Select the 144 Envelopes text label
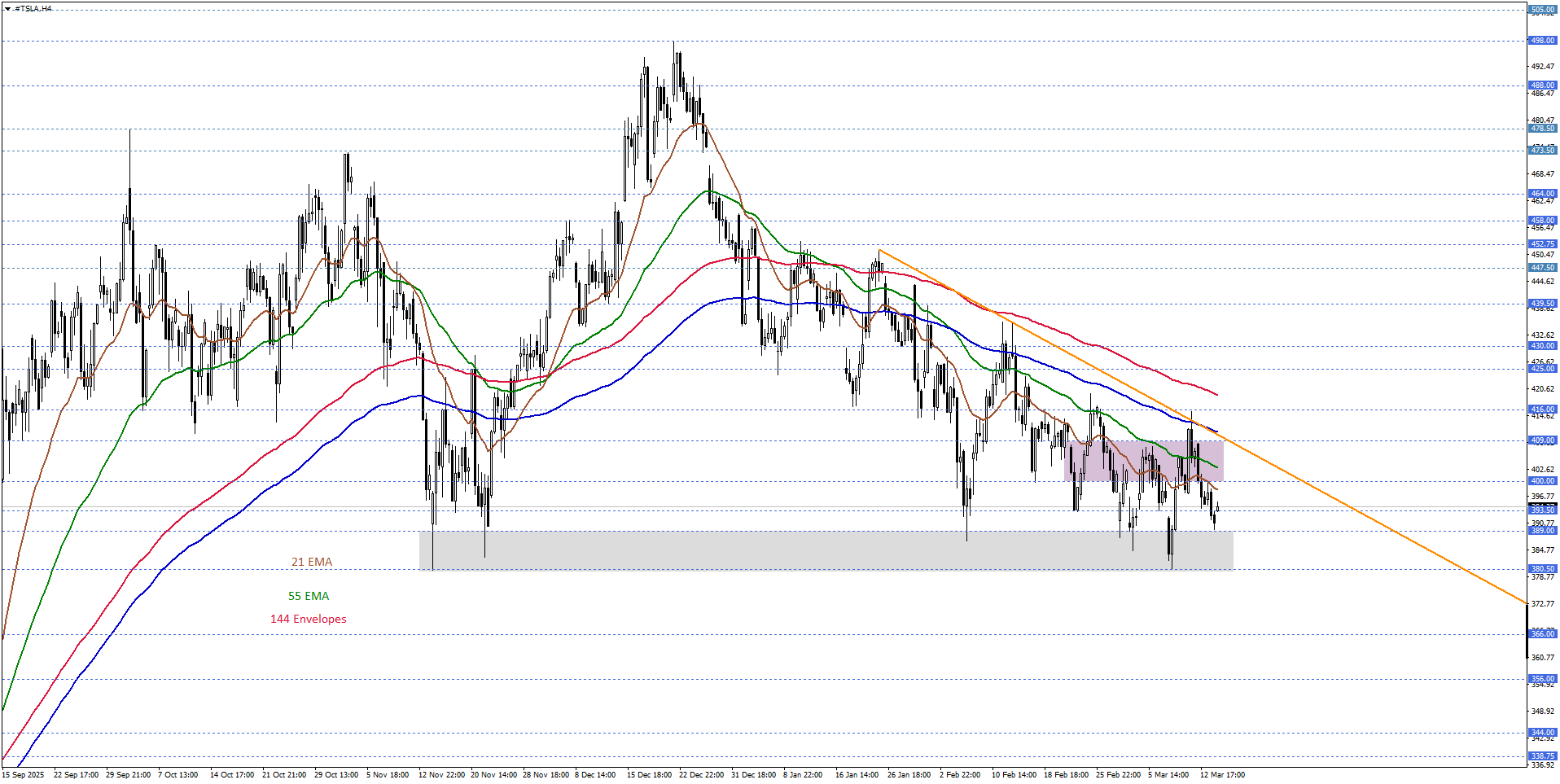This screenshot has height=784, width=1560. (309, 619)
